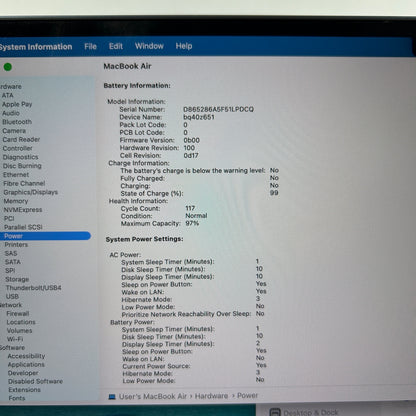The height and width of the screenshot is (416, 416).
Task: Open the Edit menu
Action: [116, 46]
